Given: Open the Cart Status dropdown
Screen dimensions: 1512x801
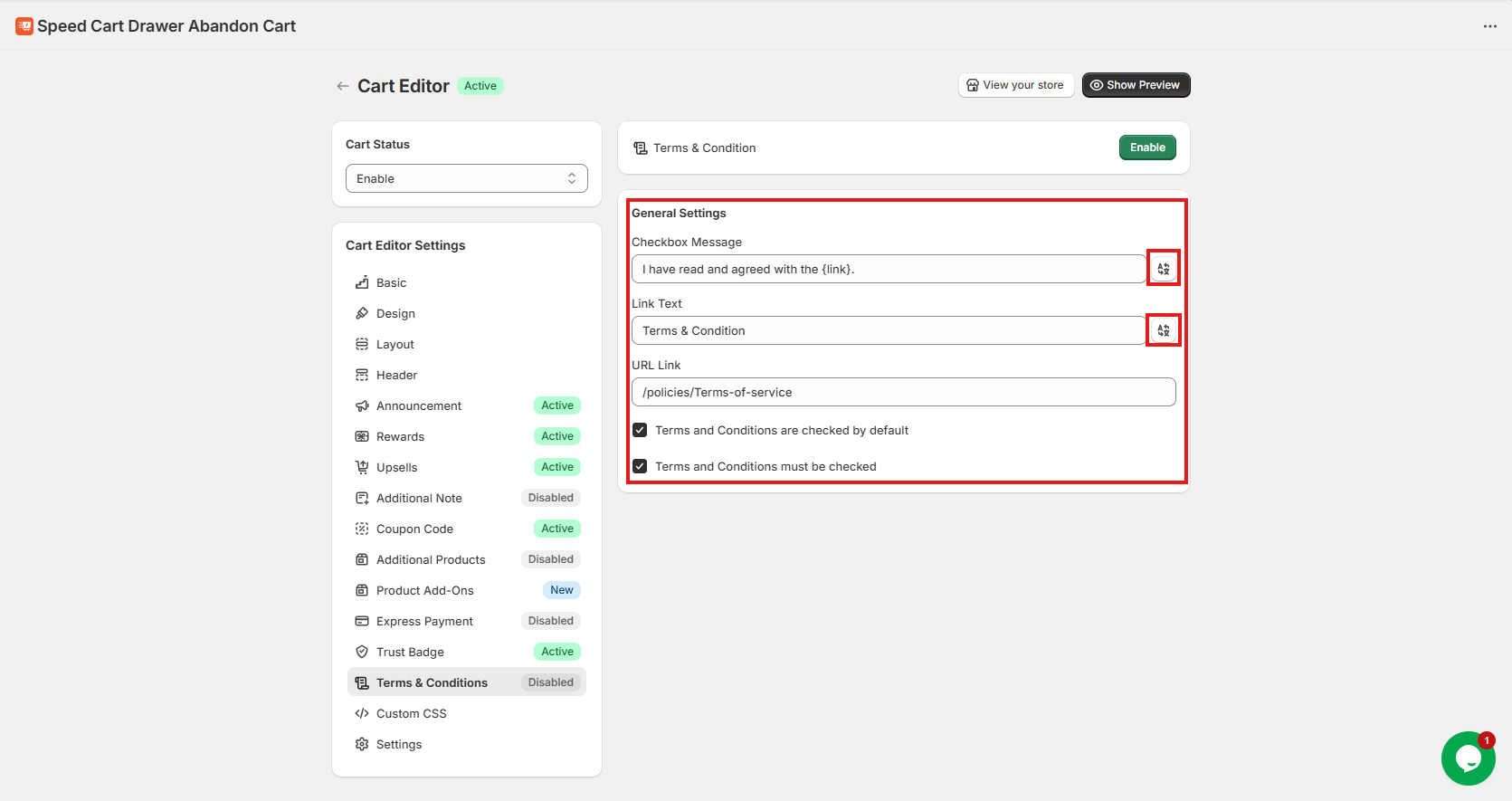Looking at the screenshot, I should pos(466,178).
